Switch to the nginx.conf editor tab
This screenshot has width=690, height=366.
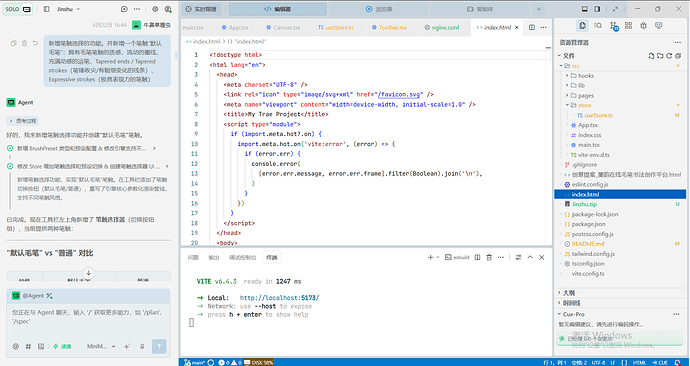coord(442,27)
